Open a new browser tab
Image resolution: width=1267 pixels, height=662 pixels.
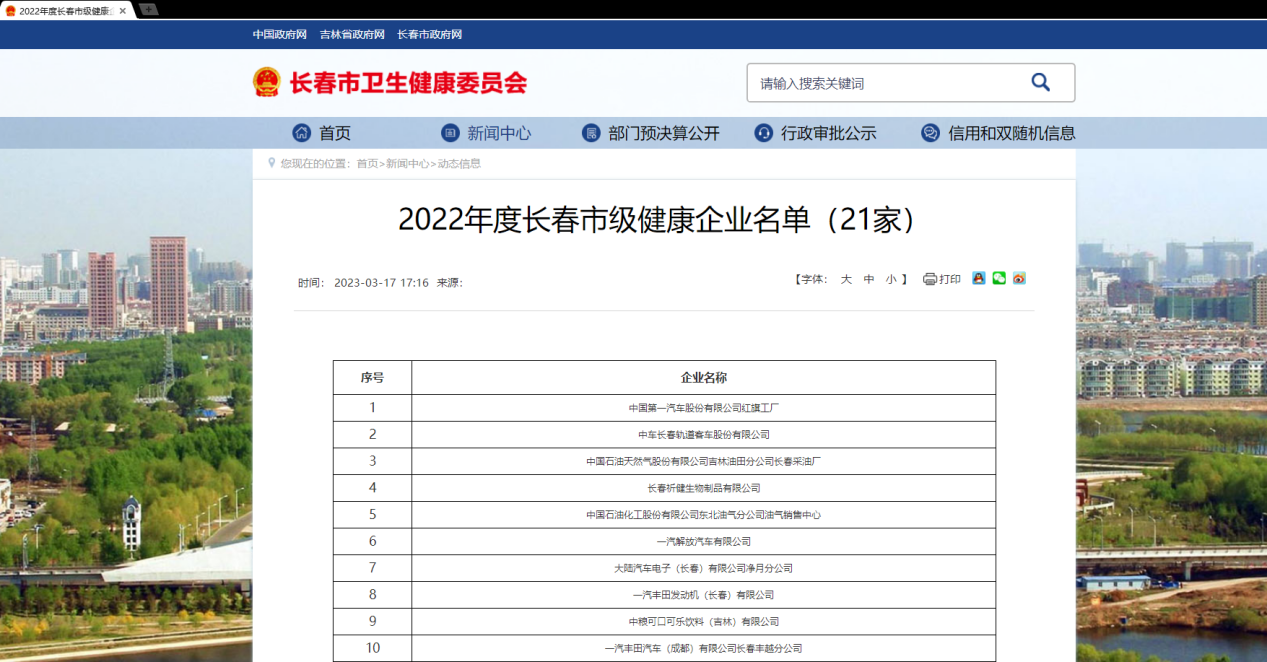tap(147, 10)
